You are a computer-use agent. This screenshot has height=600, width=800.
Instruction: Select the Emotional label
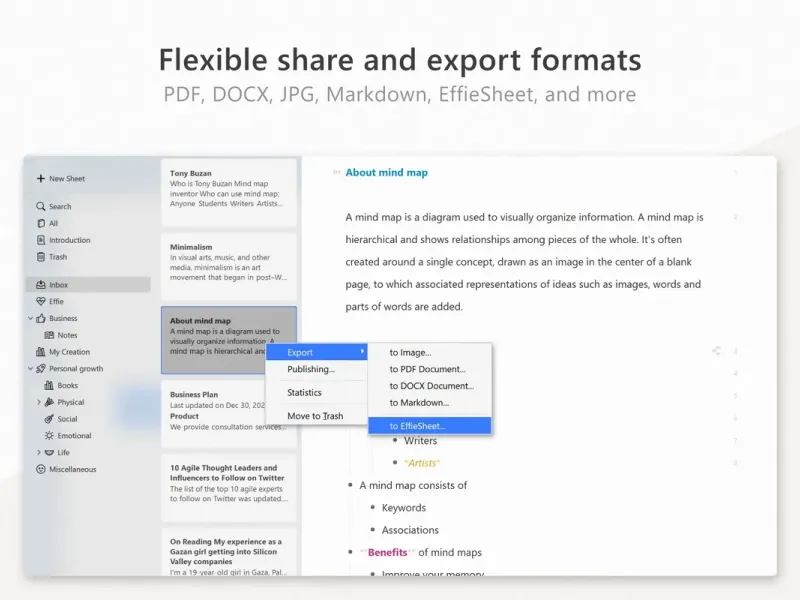pyautogui.click(x=74, y=436)
